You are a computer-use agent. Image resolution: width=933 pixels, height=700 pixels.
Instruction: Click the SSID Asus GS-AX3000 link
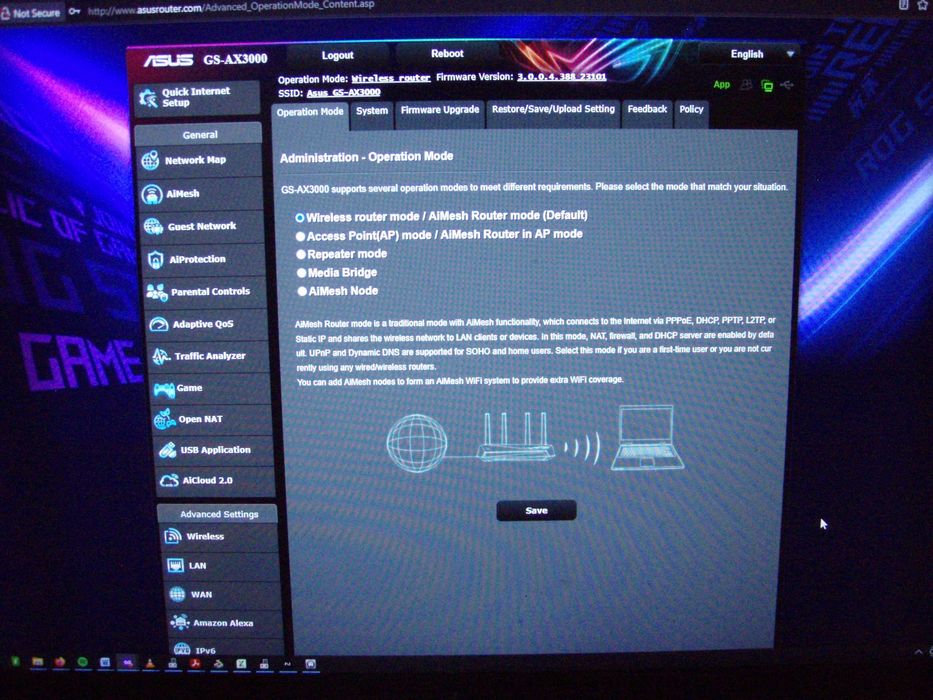pyautogui.click(x=343, y=92)
